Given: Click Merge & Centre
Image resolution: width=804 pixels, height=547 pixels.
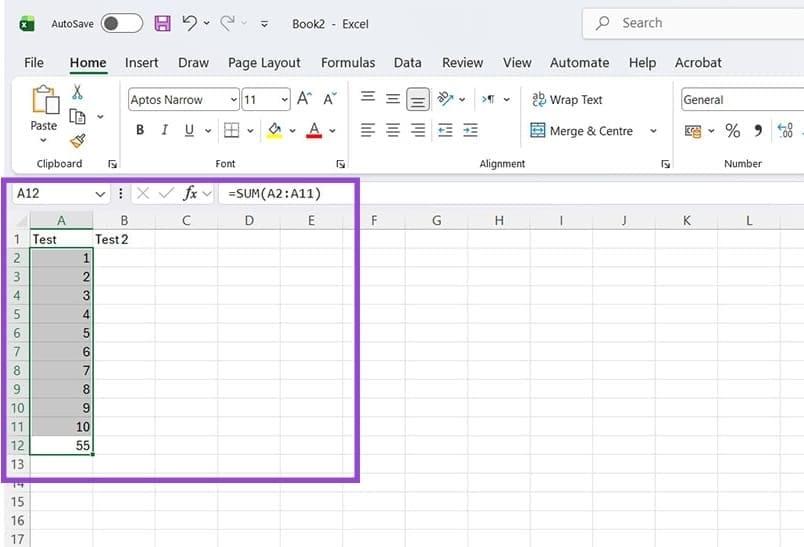Looking at the screenshot, I should pyautogui.click(x=581, y=131).
